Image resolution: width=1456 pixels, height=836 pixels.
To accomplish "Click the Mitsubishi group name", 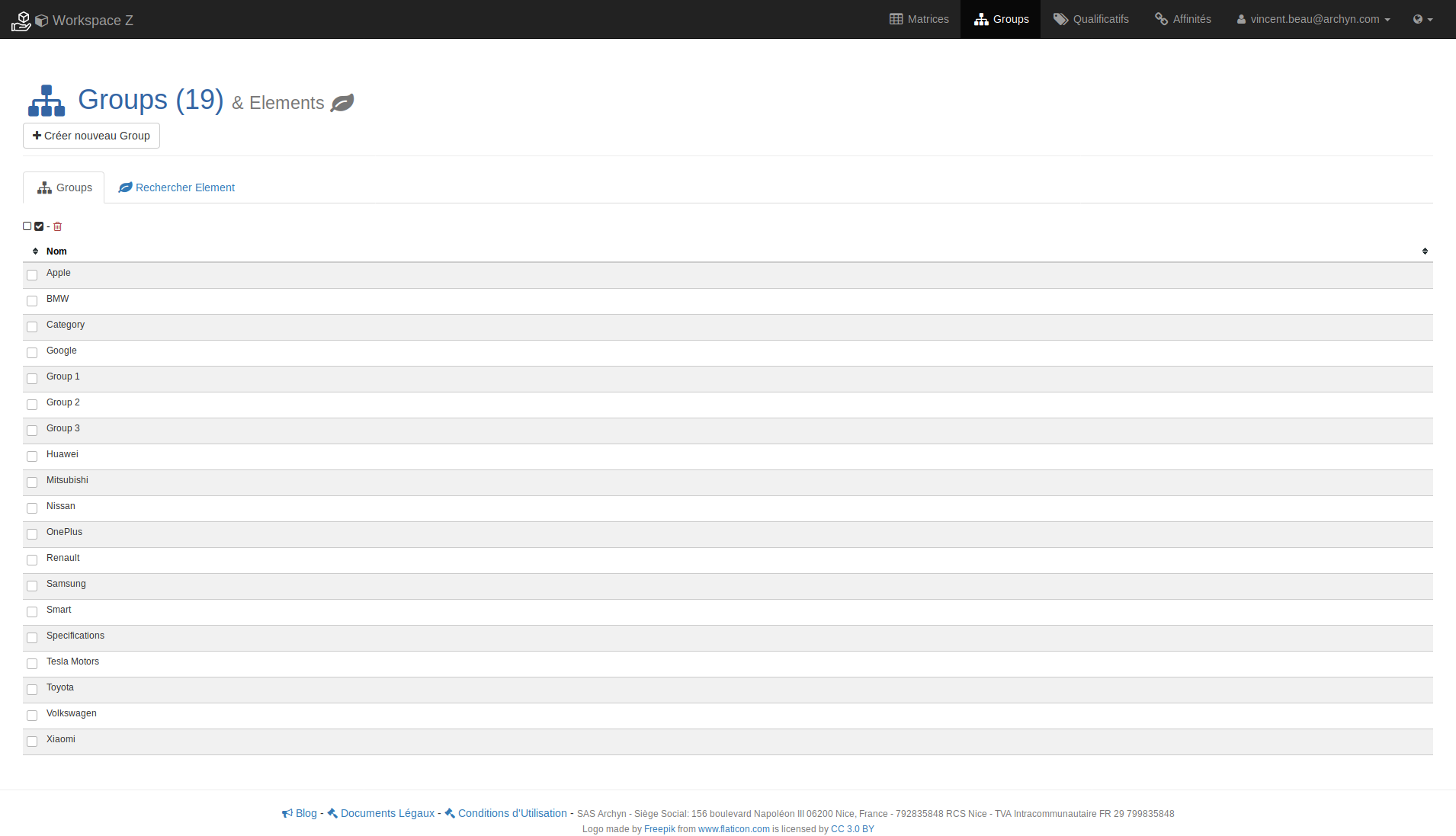I will pyautogui.click(x=67, y=480).
